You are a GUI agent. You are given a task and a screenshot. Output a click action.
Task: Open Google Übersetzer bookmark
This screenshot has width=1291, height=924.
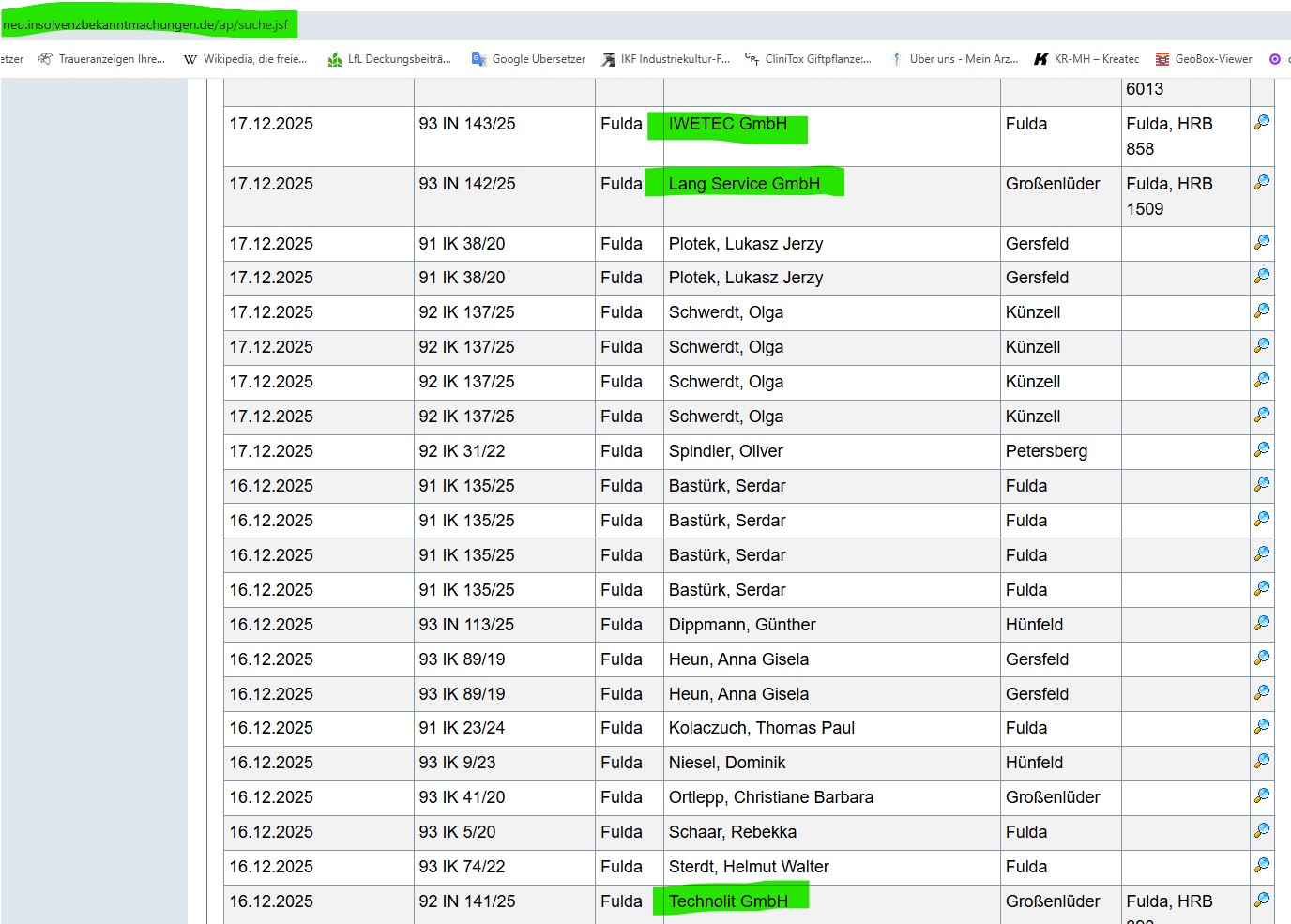[528, 59]
